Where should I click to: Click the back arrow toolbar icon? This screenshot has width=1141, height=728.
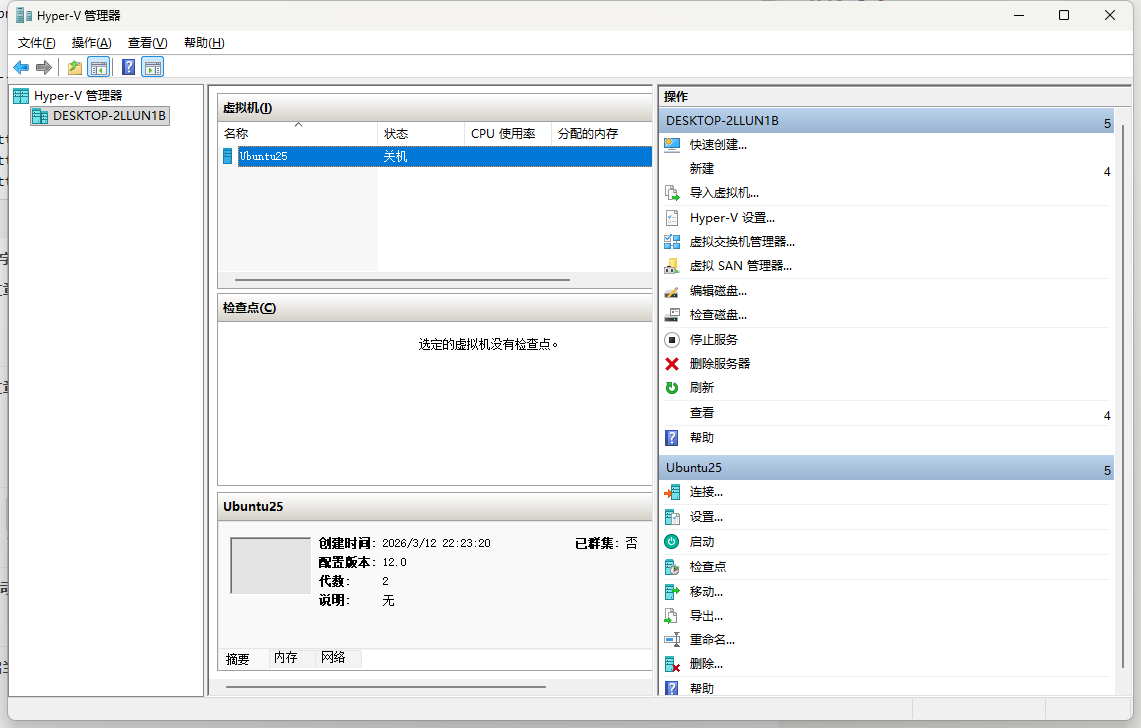click(x=21, y=67)
